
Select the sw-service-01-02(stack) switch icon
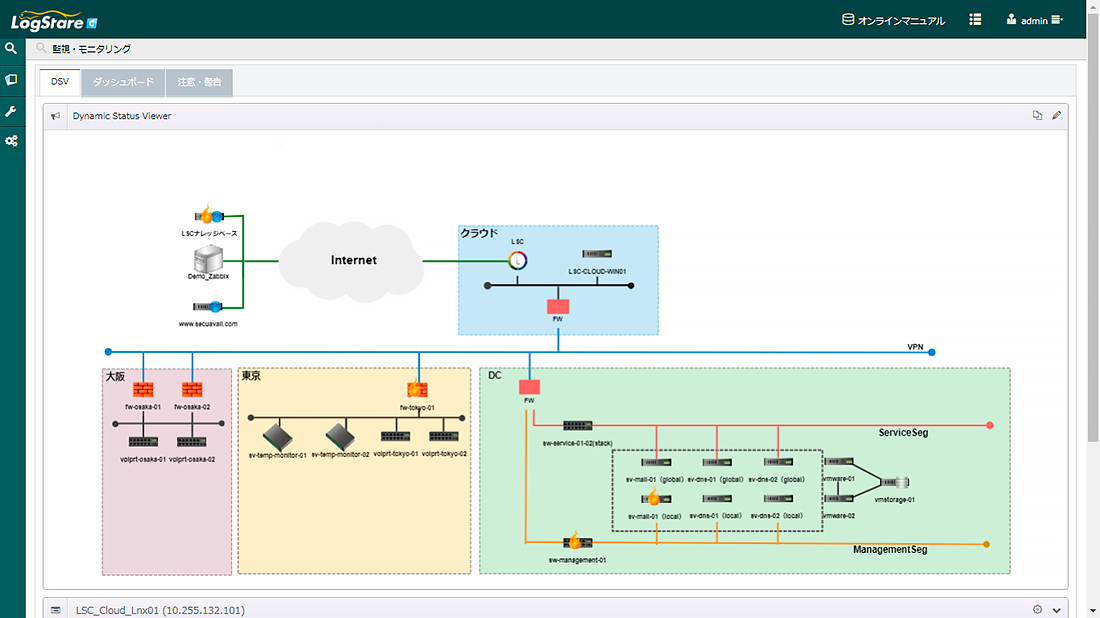click(577, 426)
